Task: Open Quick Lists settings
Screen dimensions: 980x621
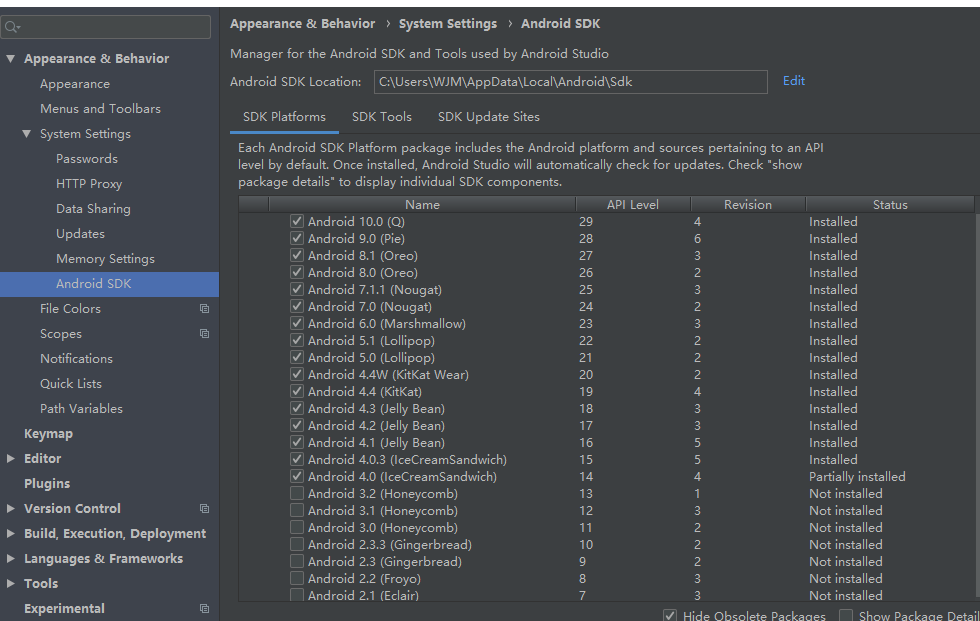Action: pyautogui.click(x=71, y=384)
